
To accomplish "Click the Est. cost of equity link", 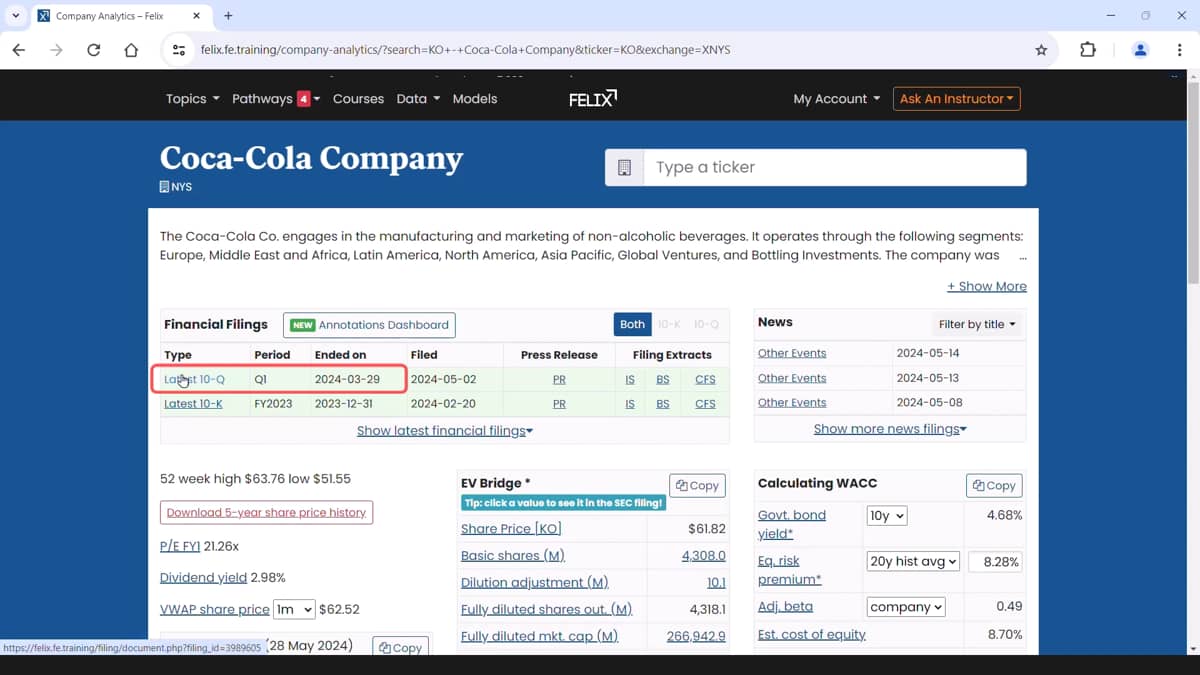I will [812, 635].
